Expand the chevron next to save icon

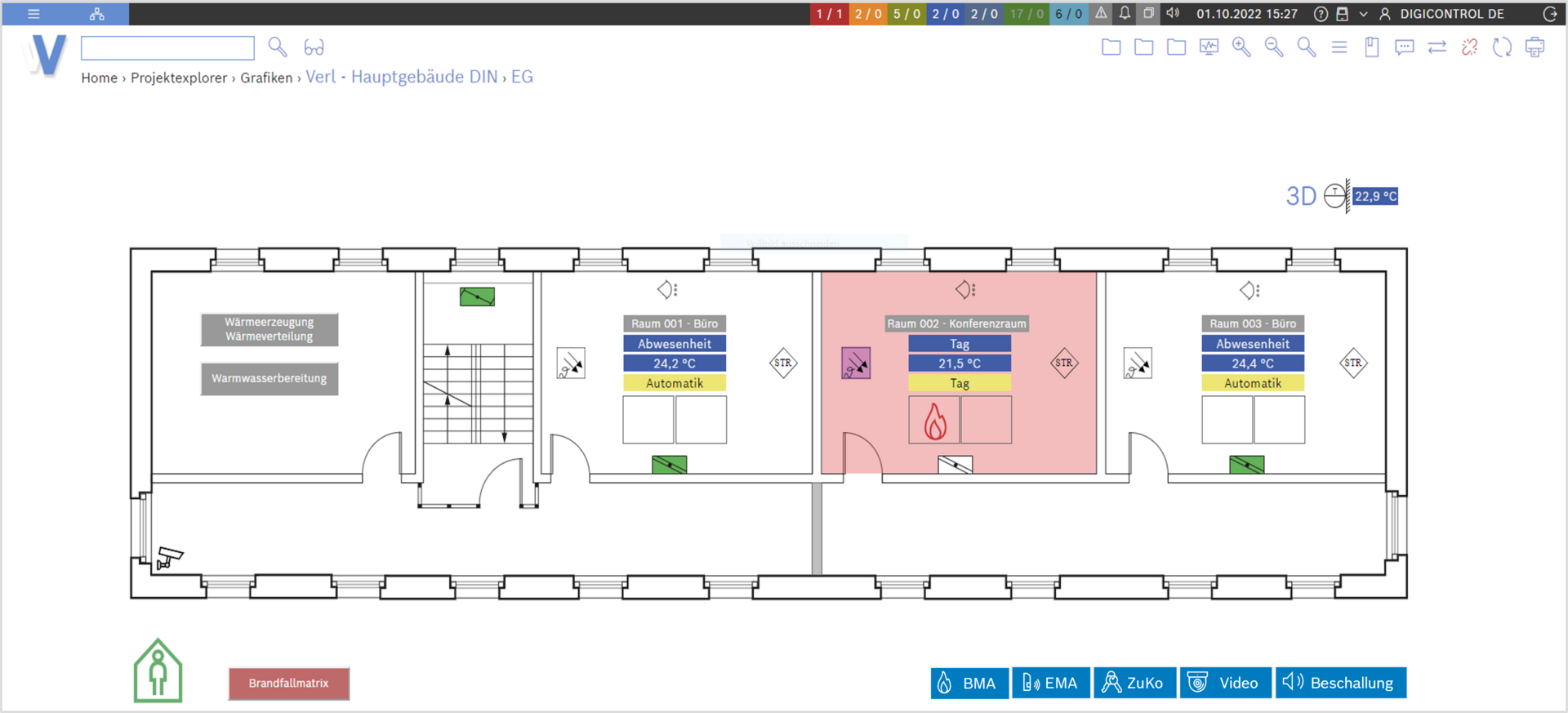[1363, 14]
